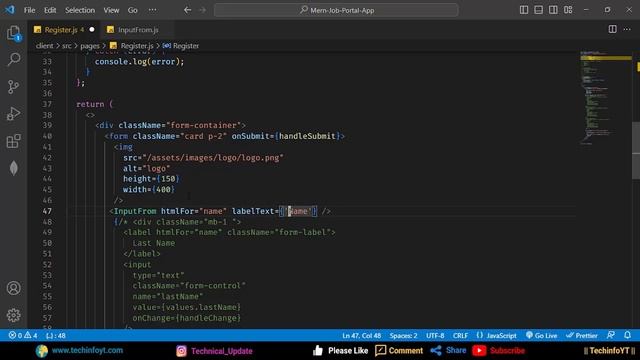This screenshot has width=640, height=360.
Task: Click the VS Code logo icon
Action: [10, 10]
